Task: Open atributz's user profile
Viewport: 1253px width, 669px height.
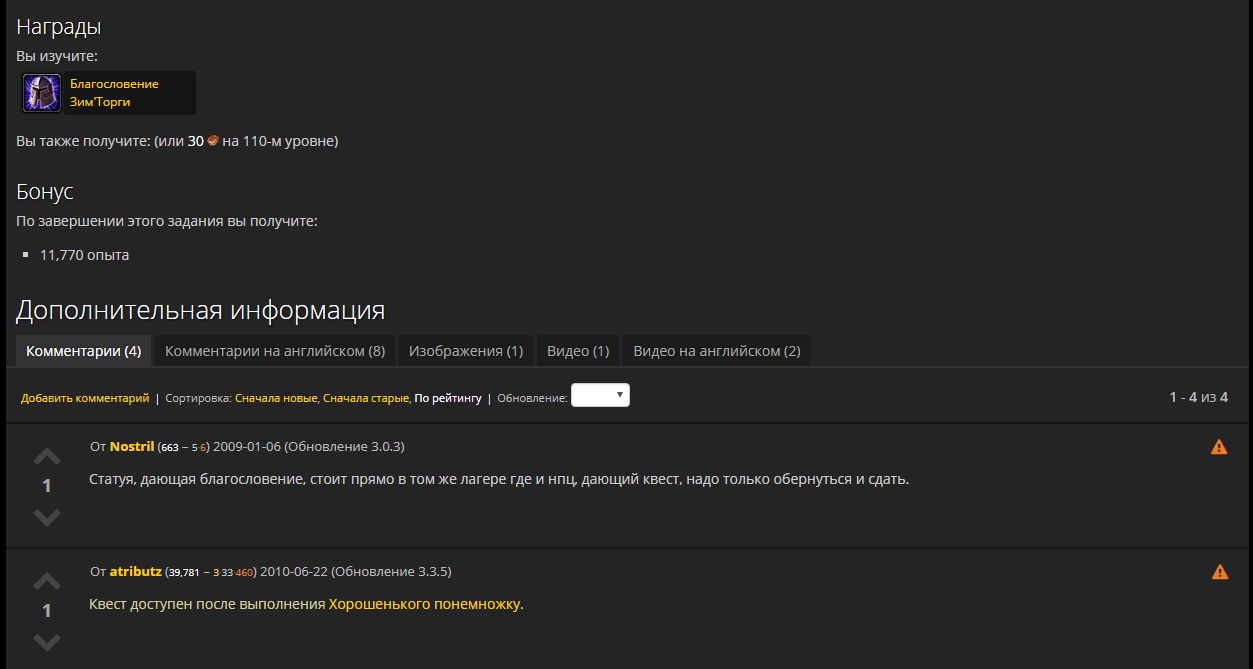Action: pos(135,571)
